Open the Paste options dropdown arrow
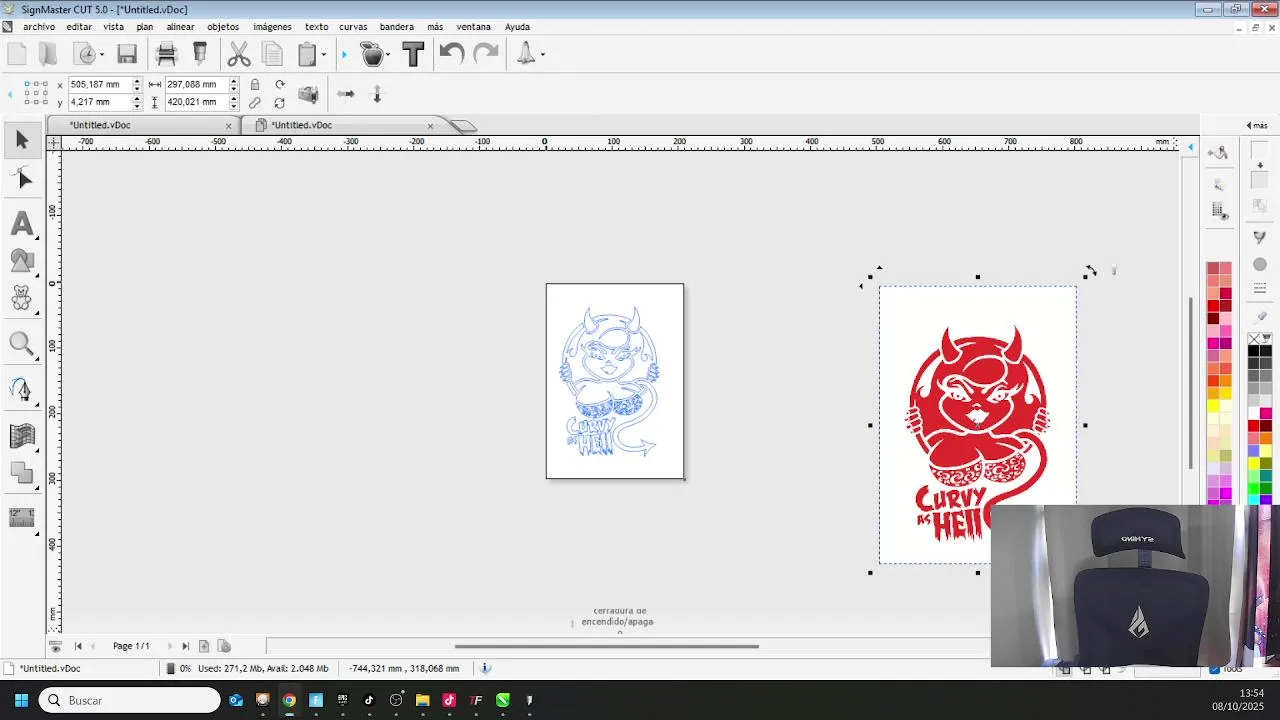1280x720 pixels. [323, 55]
